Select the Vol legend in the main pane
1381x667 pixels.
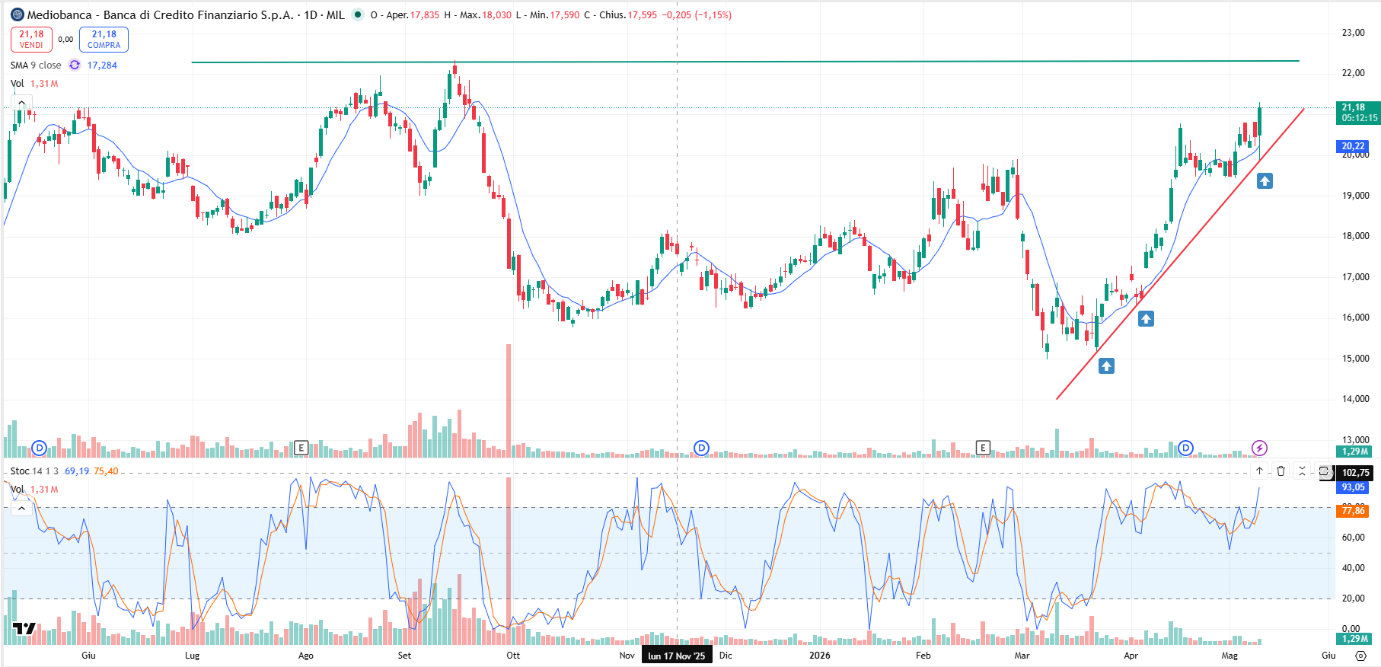tap(18, 83)
